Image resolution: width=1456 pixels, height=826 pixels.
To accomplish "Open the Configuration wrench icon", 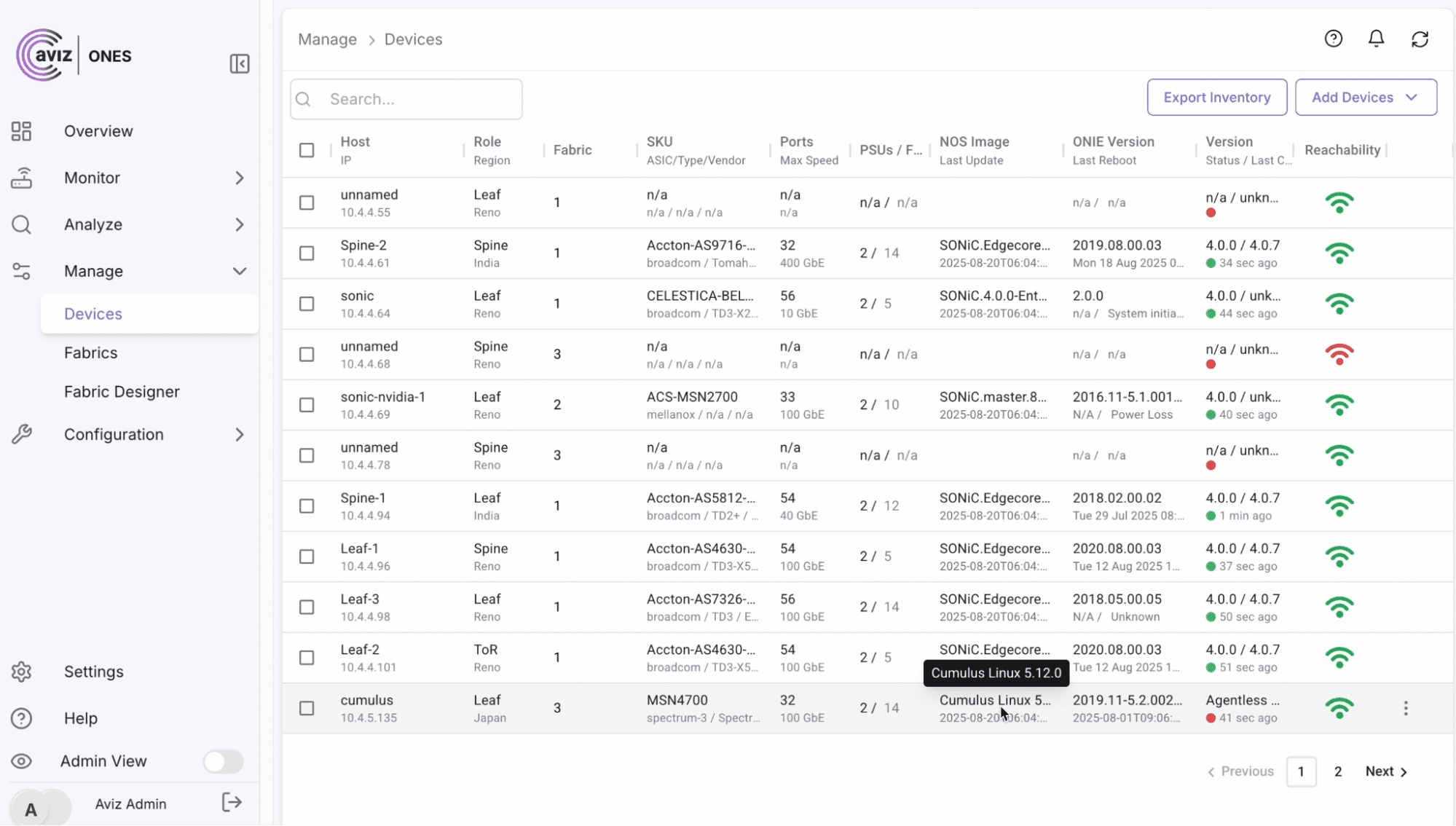I will click(23, 434).
